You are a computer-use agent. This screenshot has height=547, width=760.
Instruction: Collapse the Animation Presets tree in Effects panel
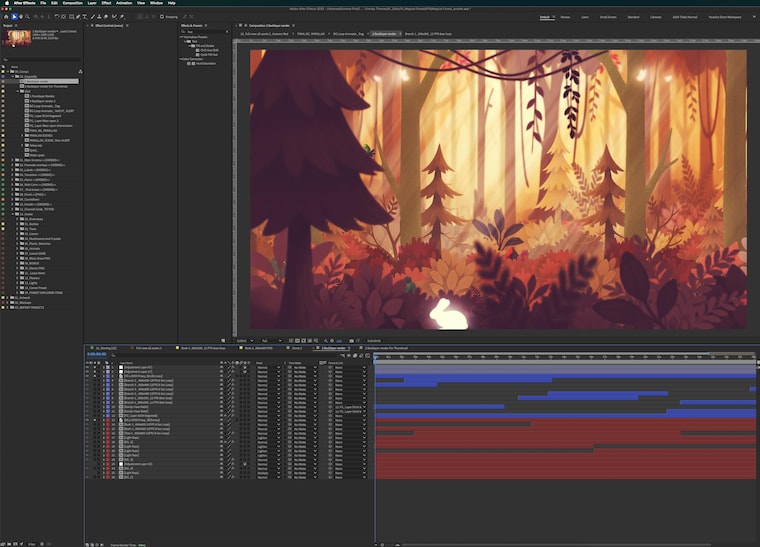[x=181, y=37]
